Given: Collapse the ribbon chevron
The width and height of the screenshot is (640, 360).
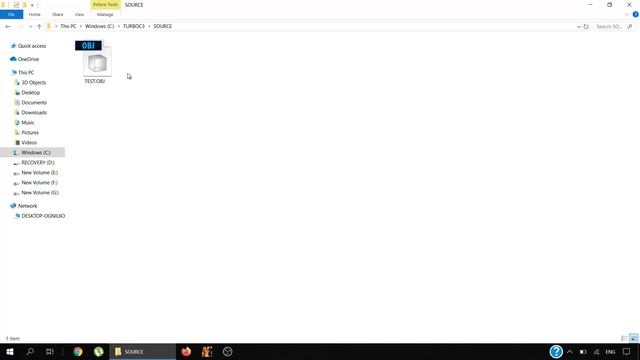Looking at the screenshot, I should click(627, 14).
